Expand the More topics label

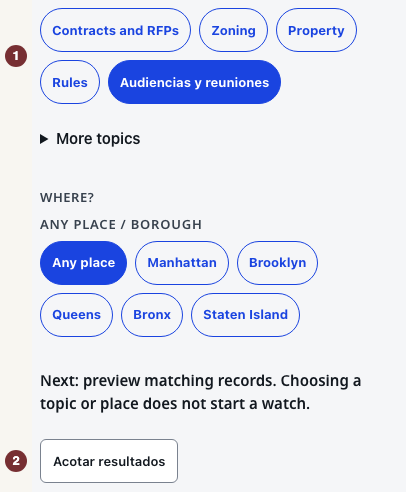pos(98,139)
